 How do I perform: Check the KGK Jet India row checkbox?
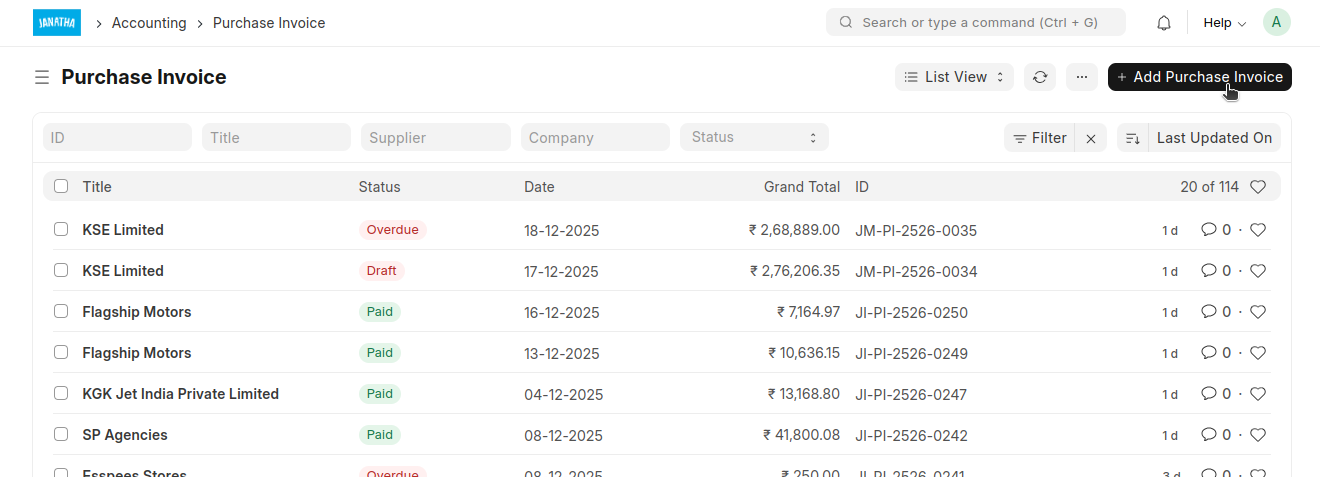(61, 394)
